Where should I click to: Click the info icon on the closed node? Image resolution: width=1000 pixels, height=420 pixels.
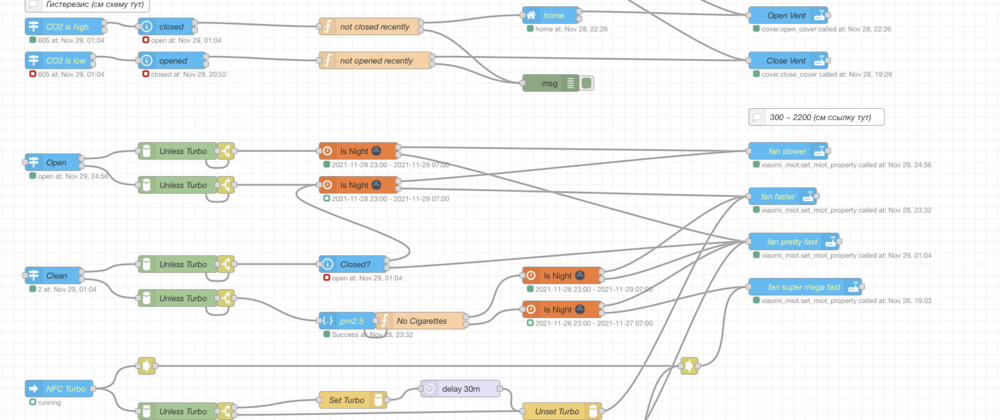point(146,27)
